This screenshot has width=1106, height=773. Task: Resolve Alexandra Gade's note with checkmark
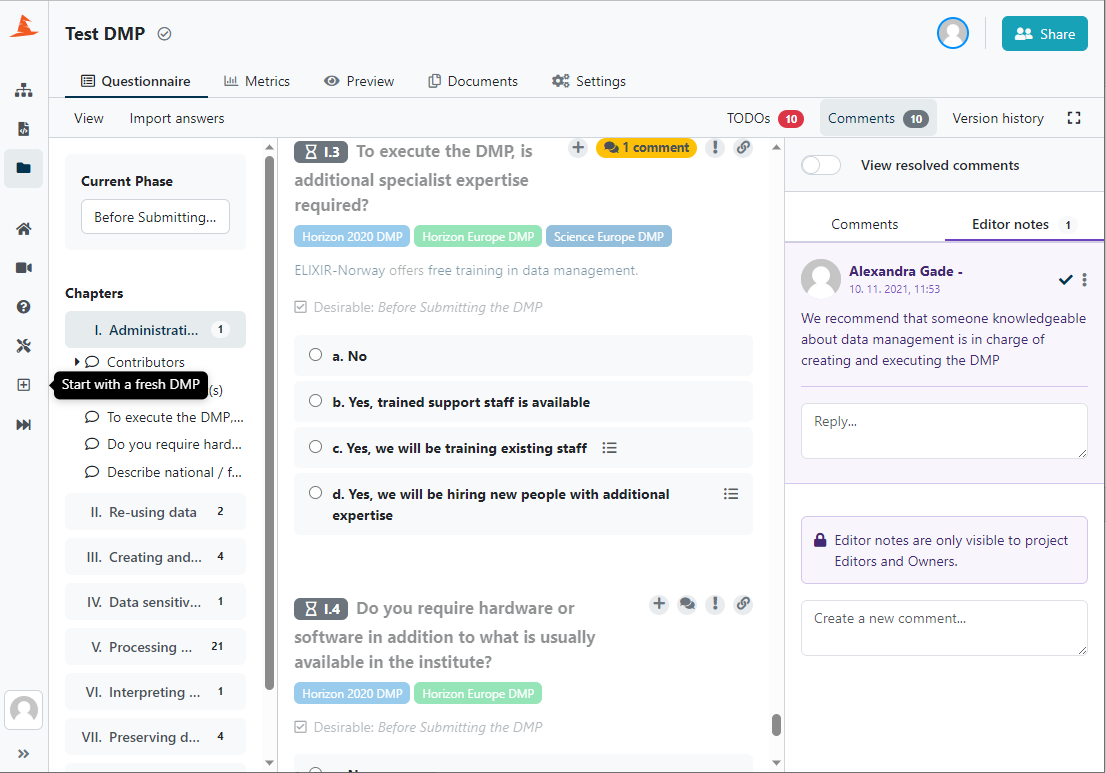click(1065, 280)
